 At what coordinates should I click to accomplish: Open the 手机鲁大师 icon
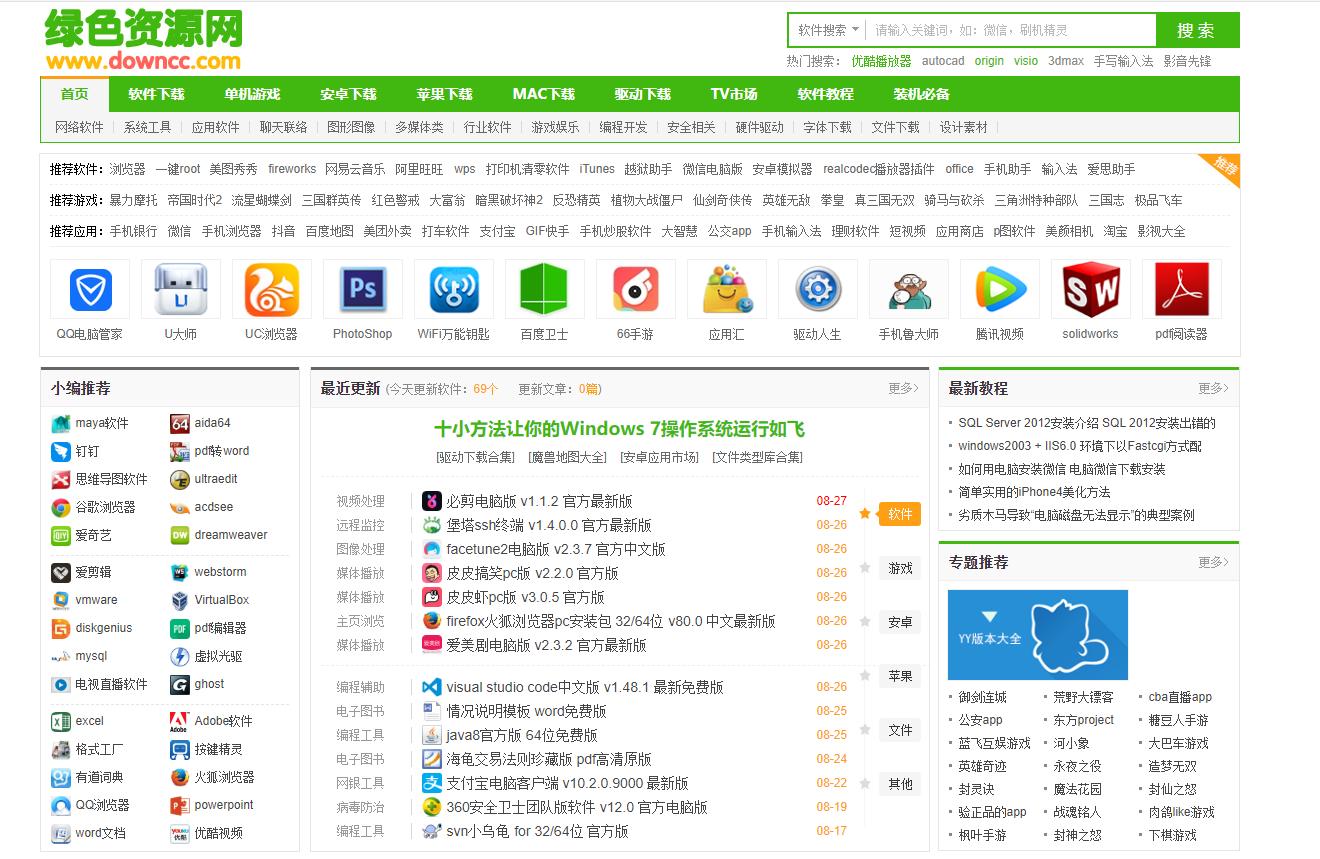tap(909, 290)
